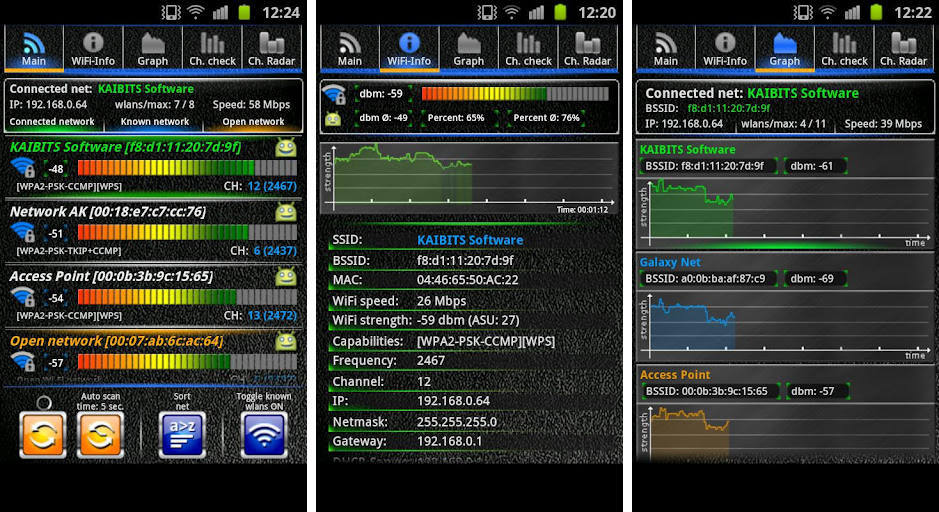Click Android icon beside Open network row
This screenshot has width=939, height=512.
coord(286,341)
